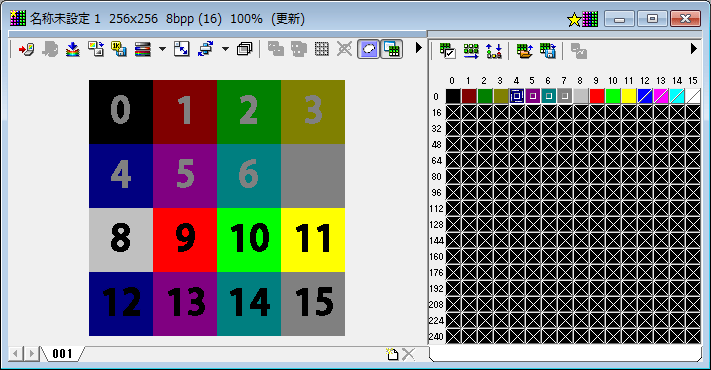Screen dimensions: 711x370
Task: Select gray palette swatch index 7
Action: pyautogui.click(x=565, y=96)
